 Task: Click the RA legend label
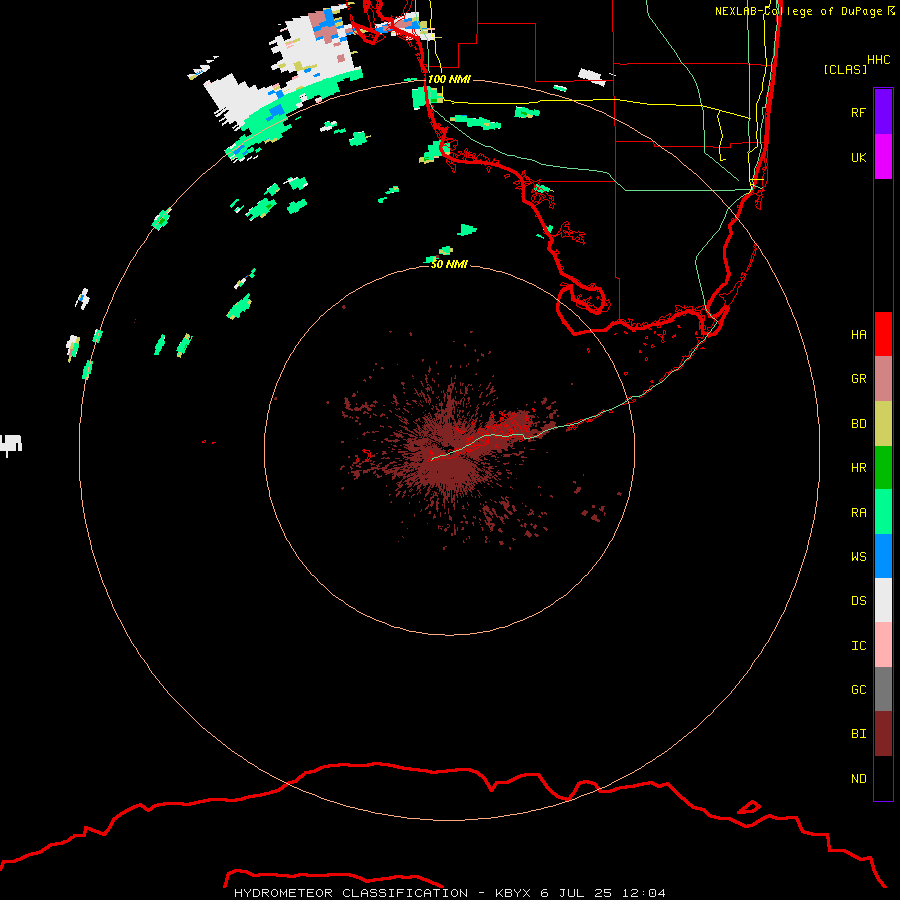[x=858, y=513]
